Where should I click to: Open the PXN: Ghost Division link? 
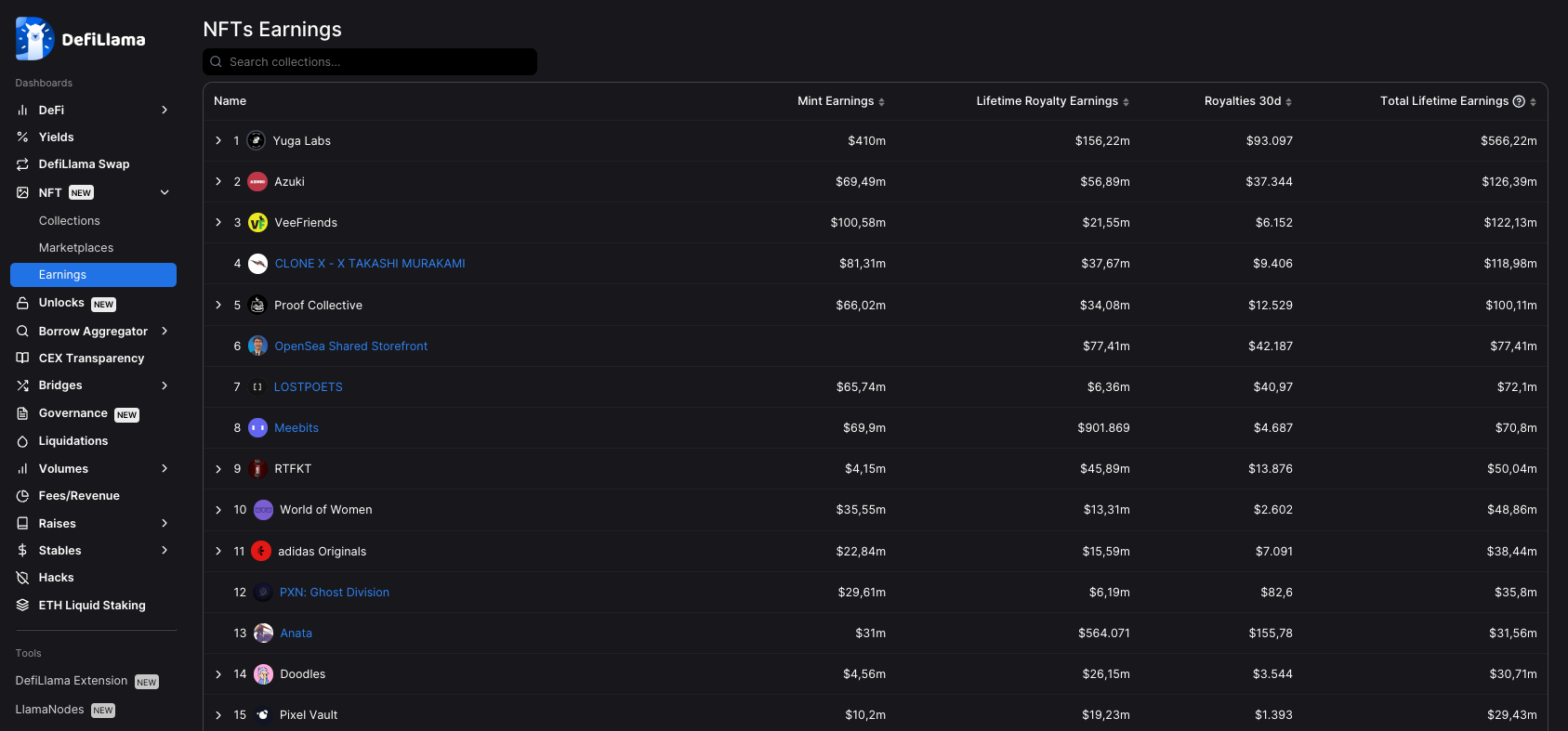pyautogui.click(x=335, y=593)
